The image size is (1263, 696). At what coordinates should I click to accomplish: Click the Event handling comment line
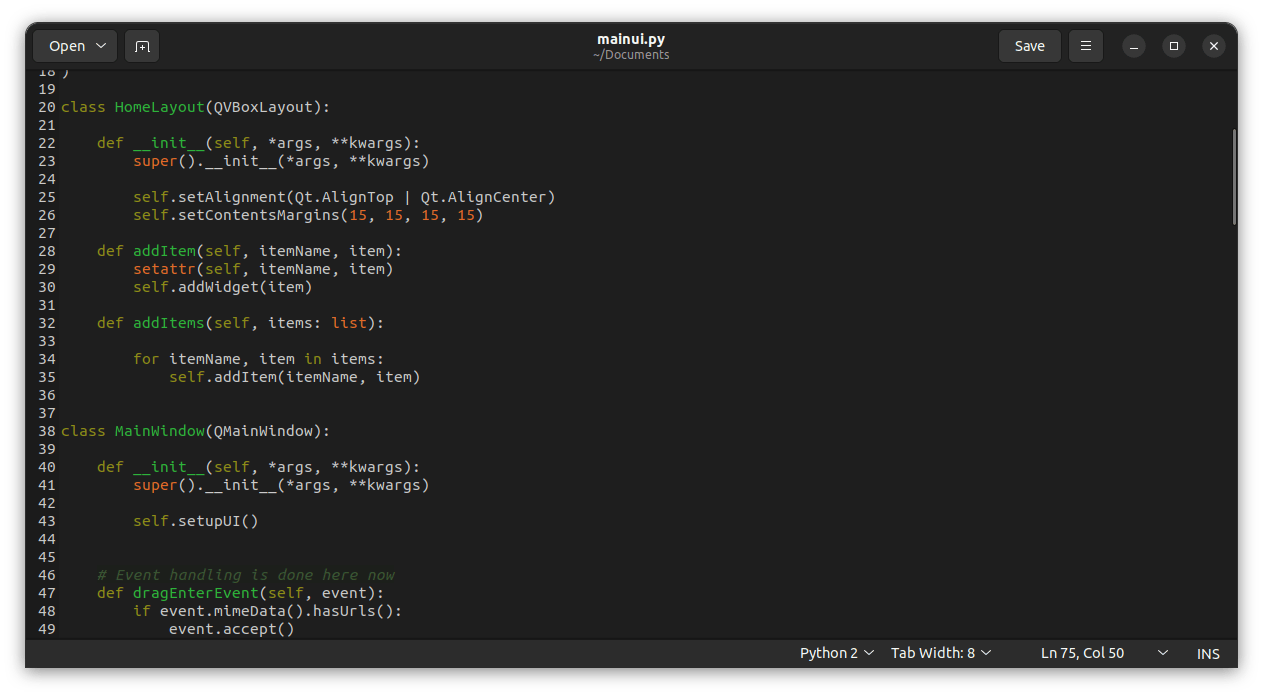click(x=245, y=575)
